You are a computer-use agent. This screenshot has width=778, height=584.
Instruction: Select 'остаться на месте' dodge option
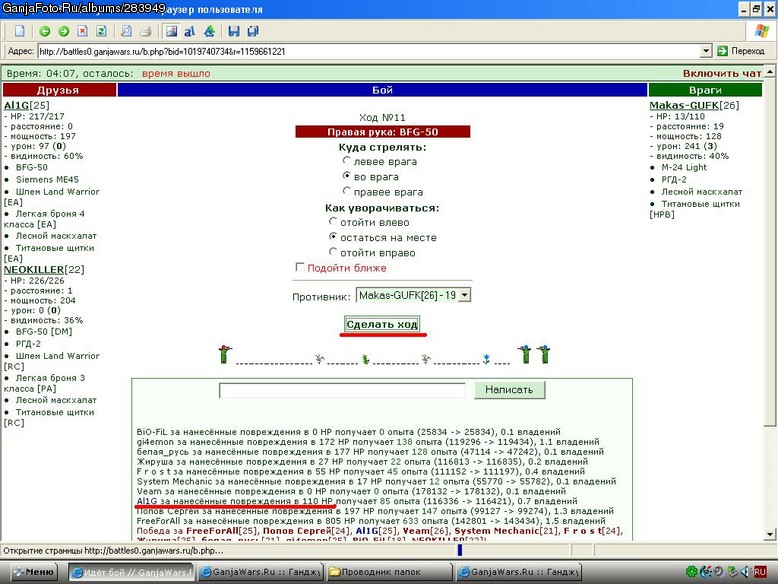tap(333, 237)
